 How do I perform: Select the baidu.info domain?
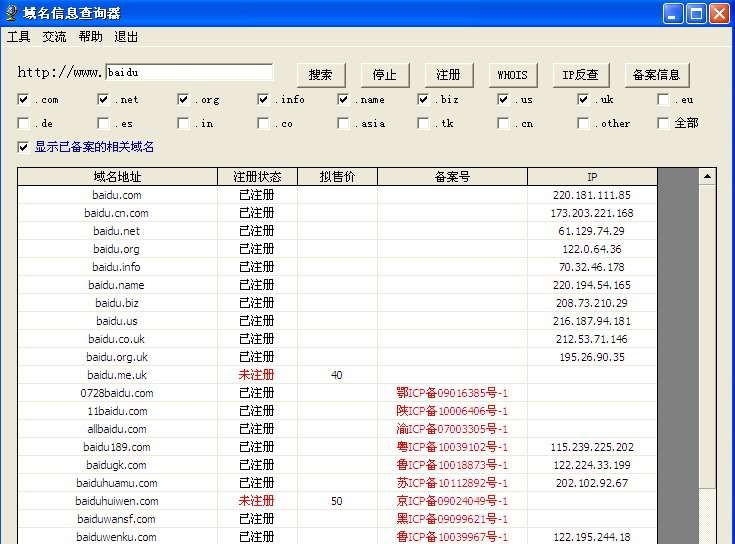pyautogui.click(x=117, y=267)
